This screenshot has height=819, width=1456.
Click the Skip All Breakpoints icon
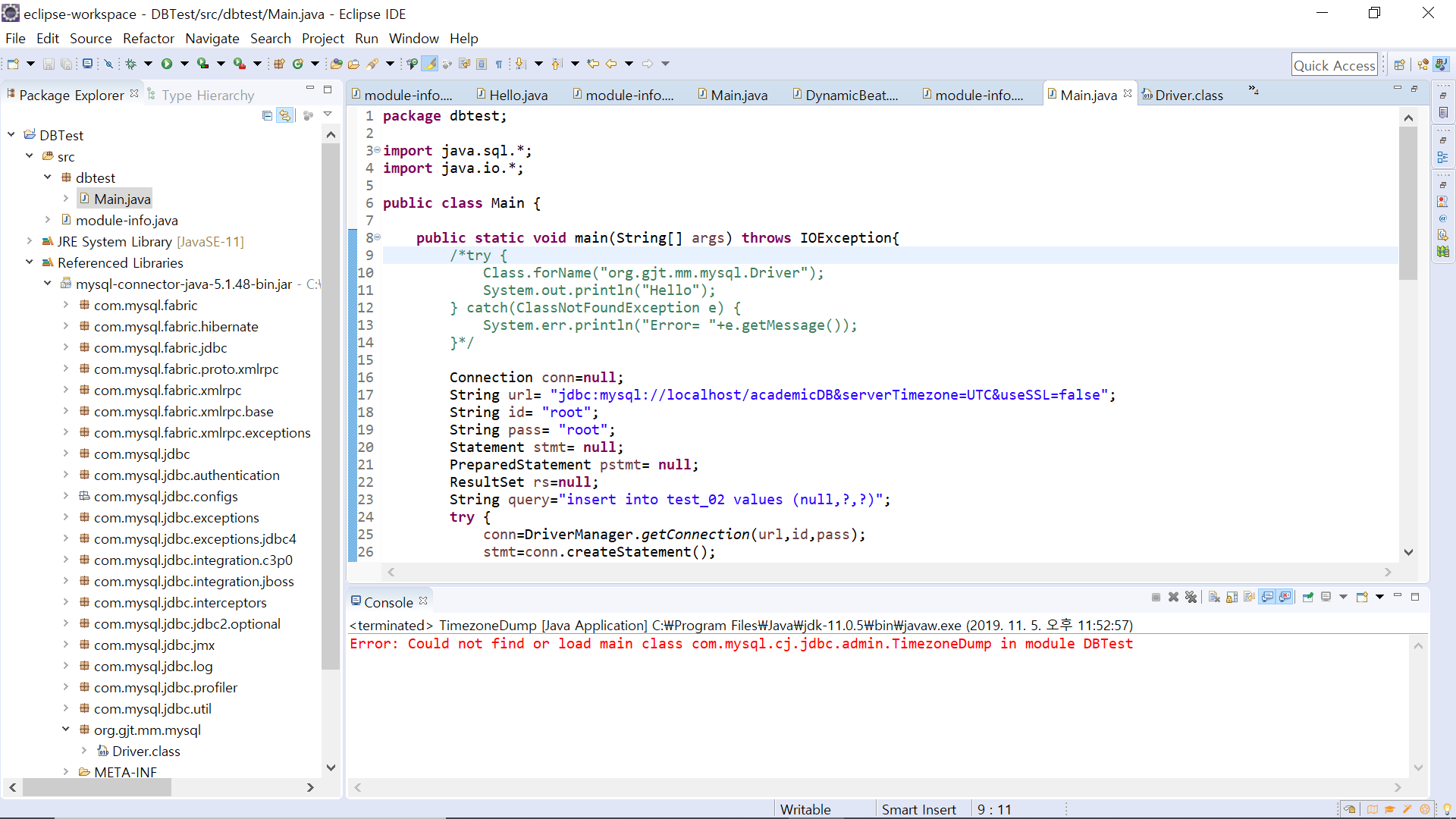[x=108, y=64]
